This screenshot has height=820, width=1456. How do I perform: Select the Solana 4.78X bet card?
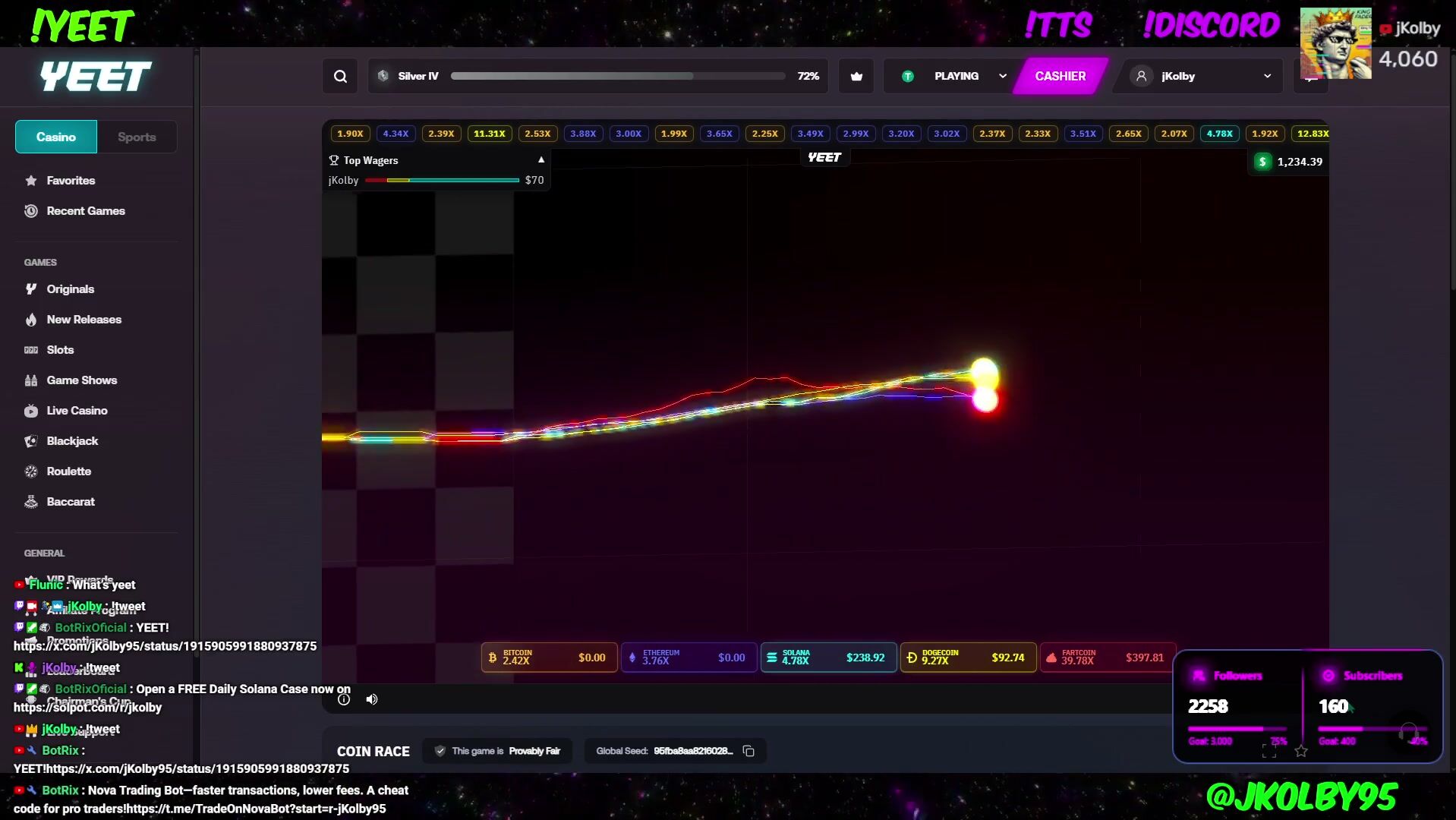(x=828, y=658)
